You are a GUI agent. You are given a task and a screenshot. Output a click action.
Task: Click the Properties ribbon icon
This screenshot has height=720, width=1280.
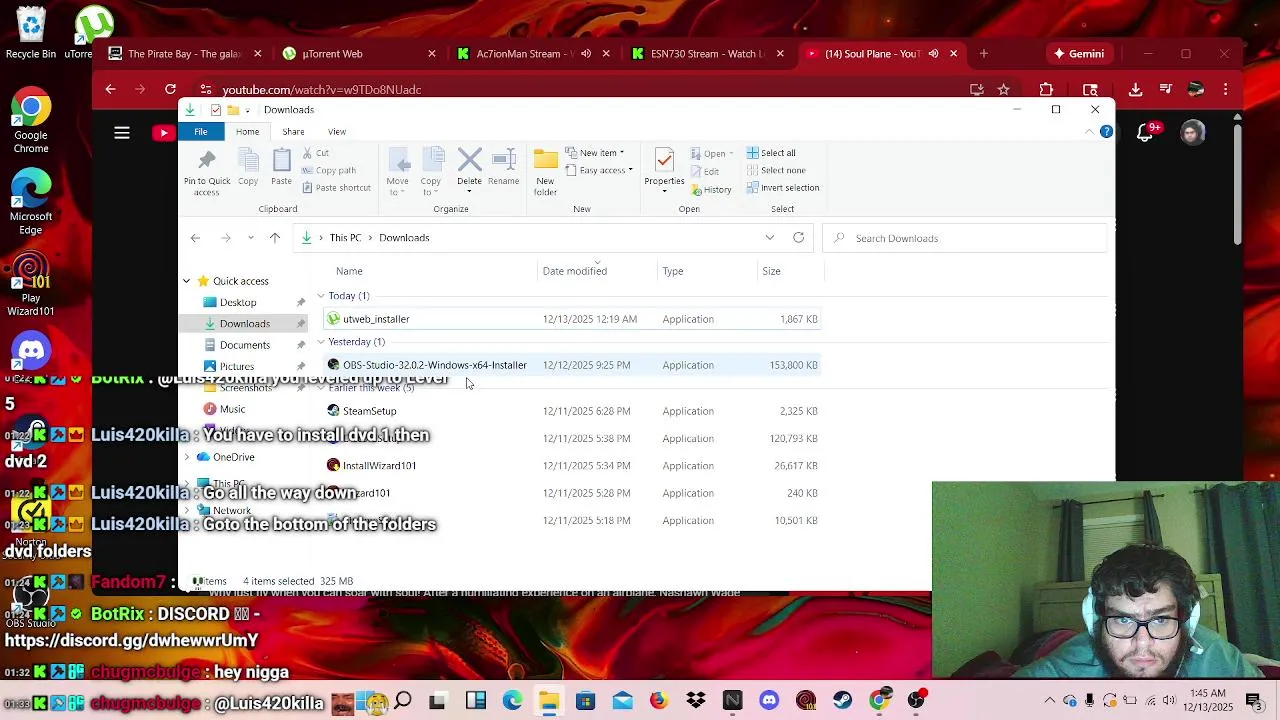664,160
